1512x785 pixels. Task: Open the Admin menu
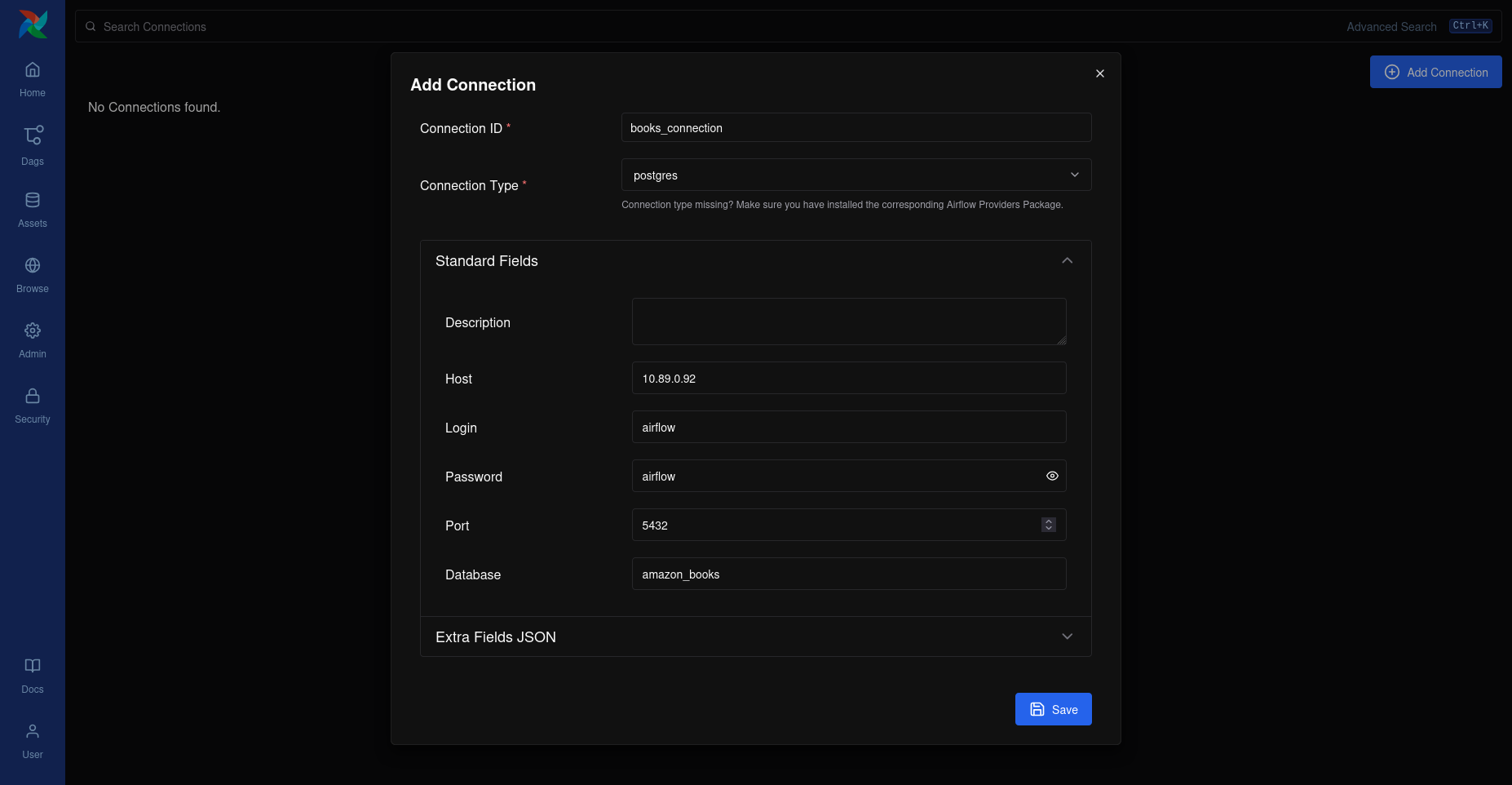pos(33,340)
